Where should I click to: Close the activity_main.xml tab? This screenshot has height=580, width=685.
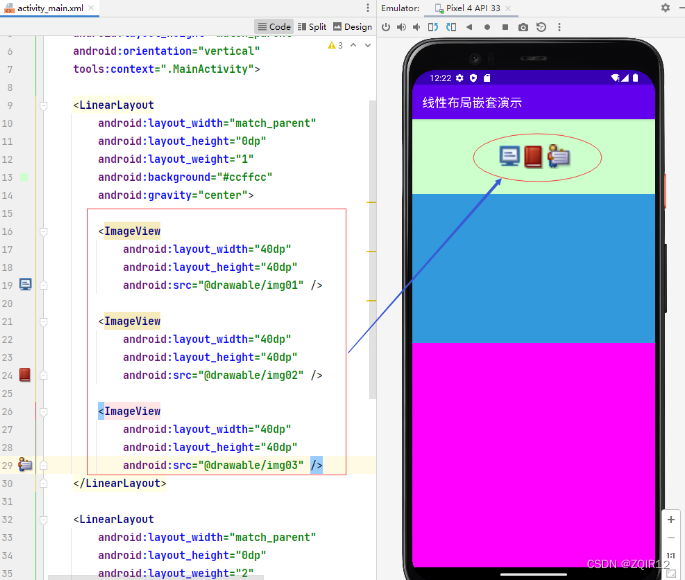pyautogui.click(x=91, y=8)
